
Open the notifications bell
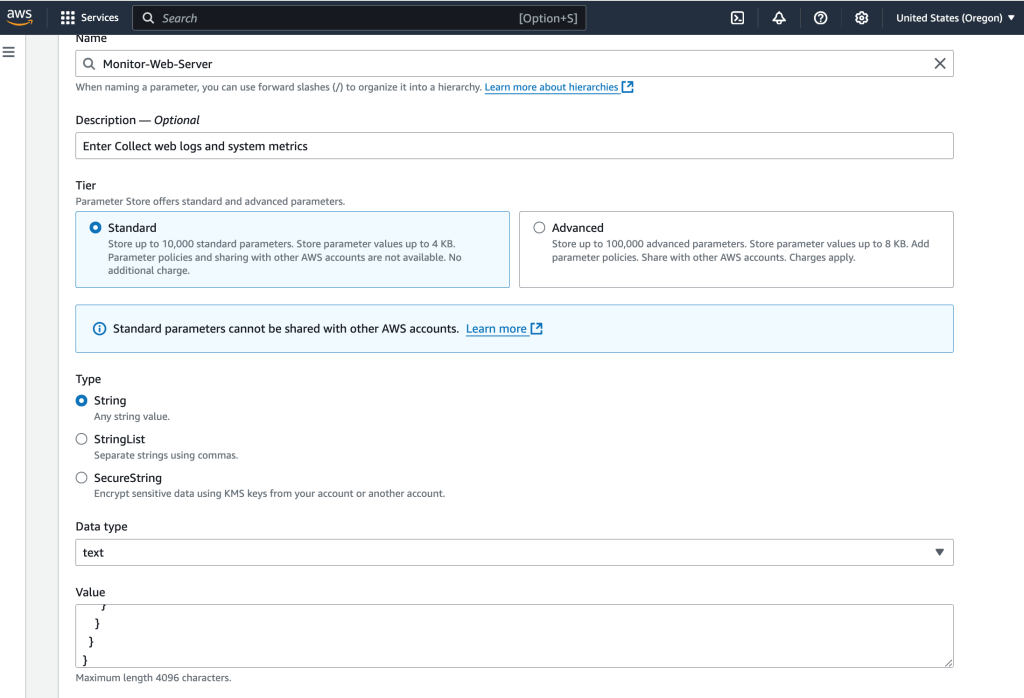[779, 18]
